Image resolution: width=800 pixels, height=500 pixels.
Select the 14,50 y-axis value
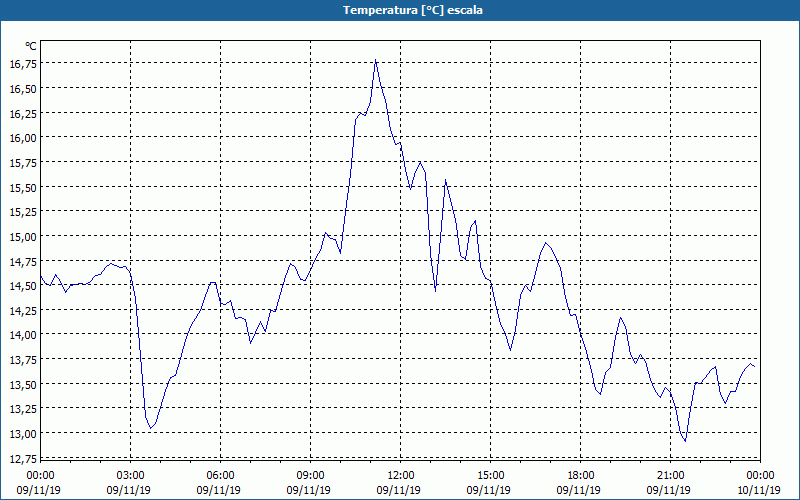pyautogui.click(x=23, y=285)
